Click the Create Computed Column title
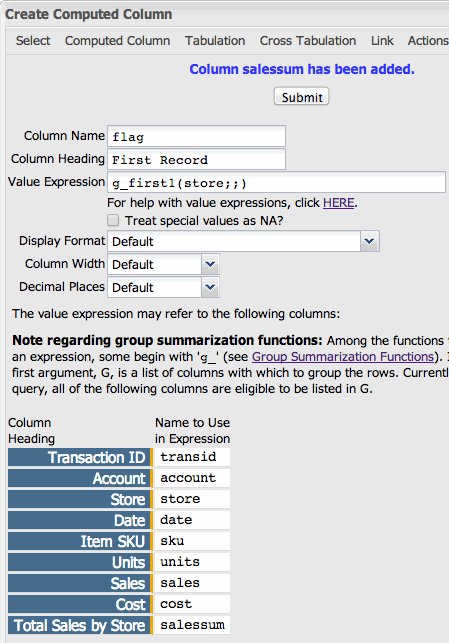Screen dimensions: 449x643 point(89,14)
